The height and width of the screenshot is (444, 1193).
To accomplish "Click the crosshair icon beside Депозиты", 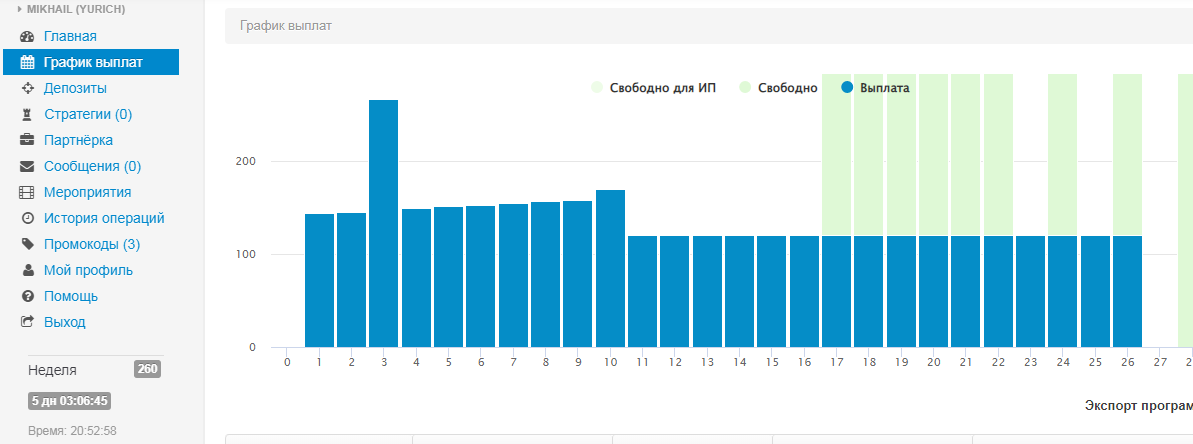I will [x=28, y=89].
